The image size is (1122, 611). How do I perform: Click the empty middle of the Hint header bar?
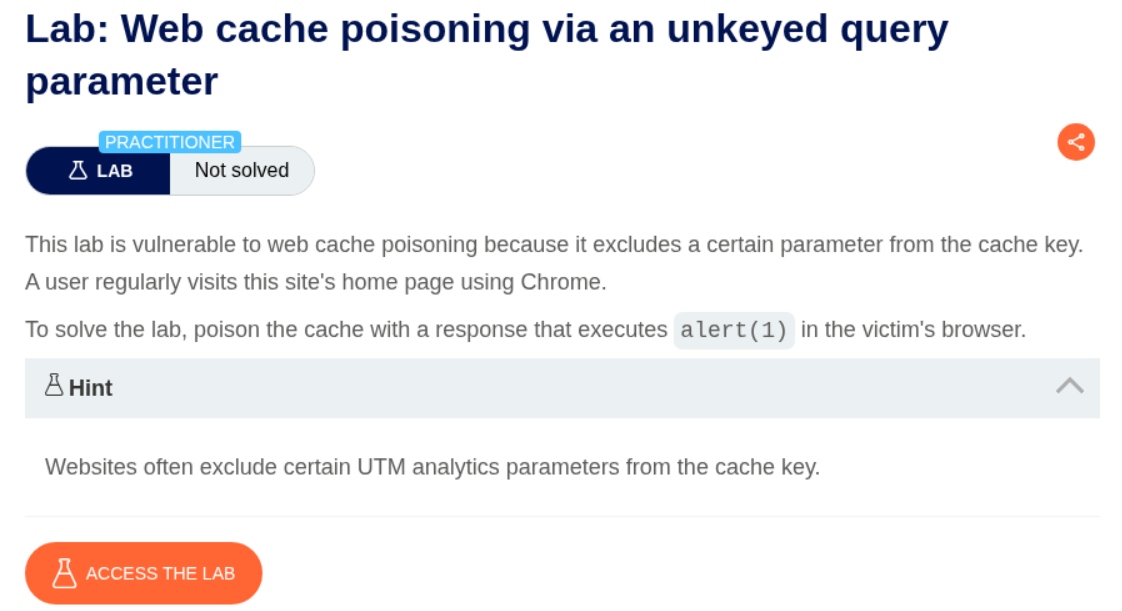[560, 388]
